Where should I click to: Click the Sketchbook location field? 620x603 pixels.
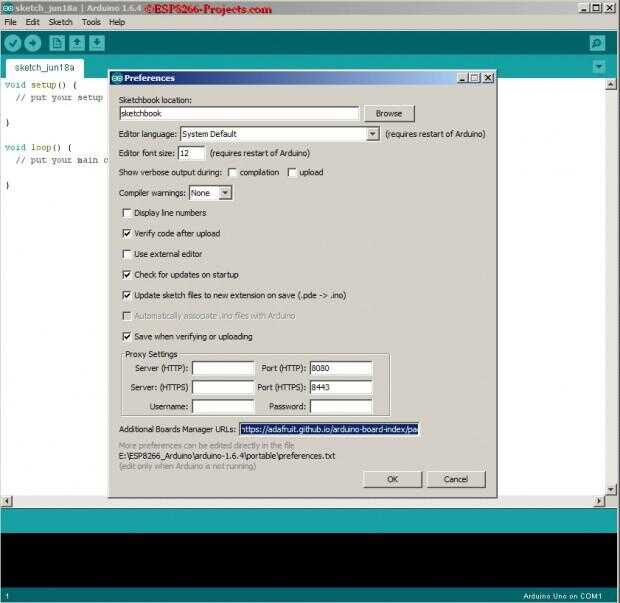tap(239, 113)
